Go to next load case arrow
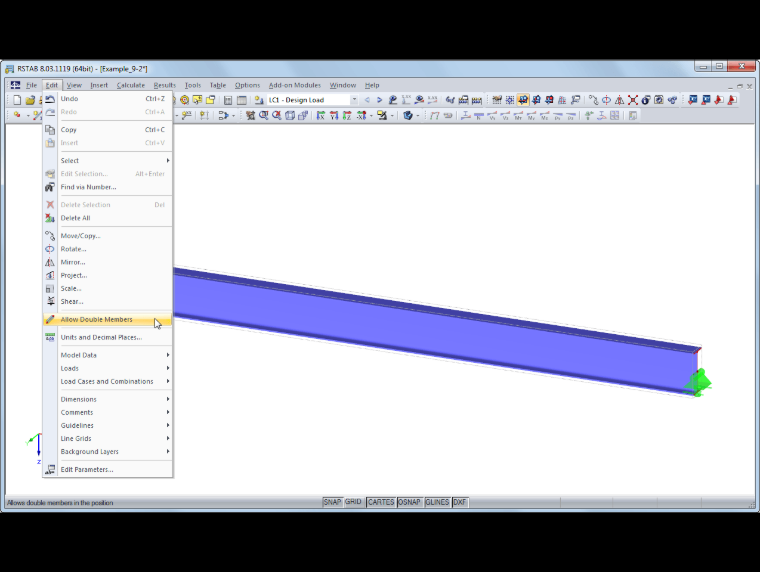760x572 pixels. [x=379, y=100]
